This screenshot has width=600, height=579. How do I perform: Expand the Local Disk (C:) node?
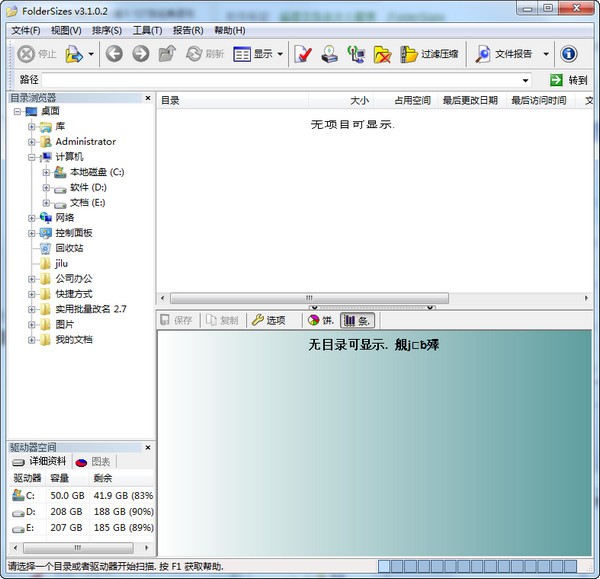click(46, 172)
